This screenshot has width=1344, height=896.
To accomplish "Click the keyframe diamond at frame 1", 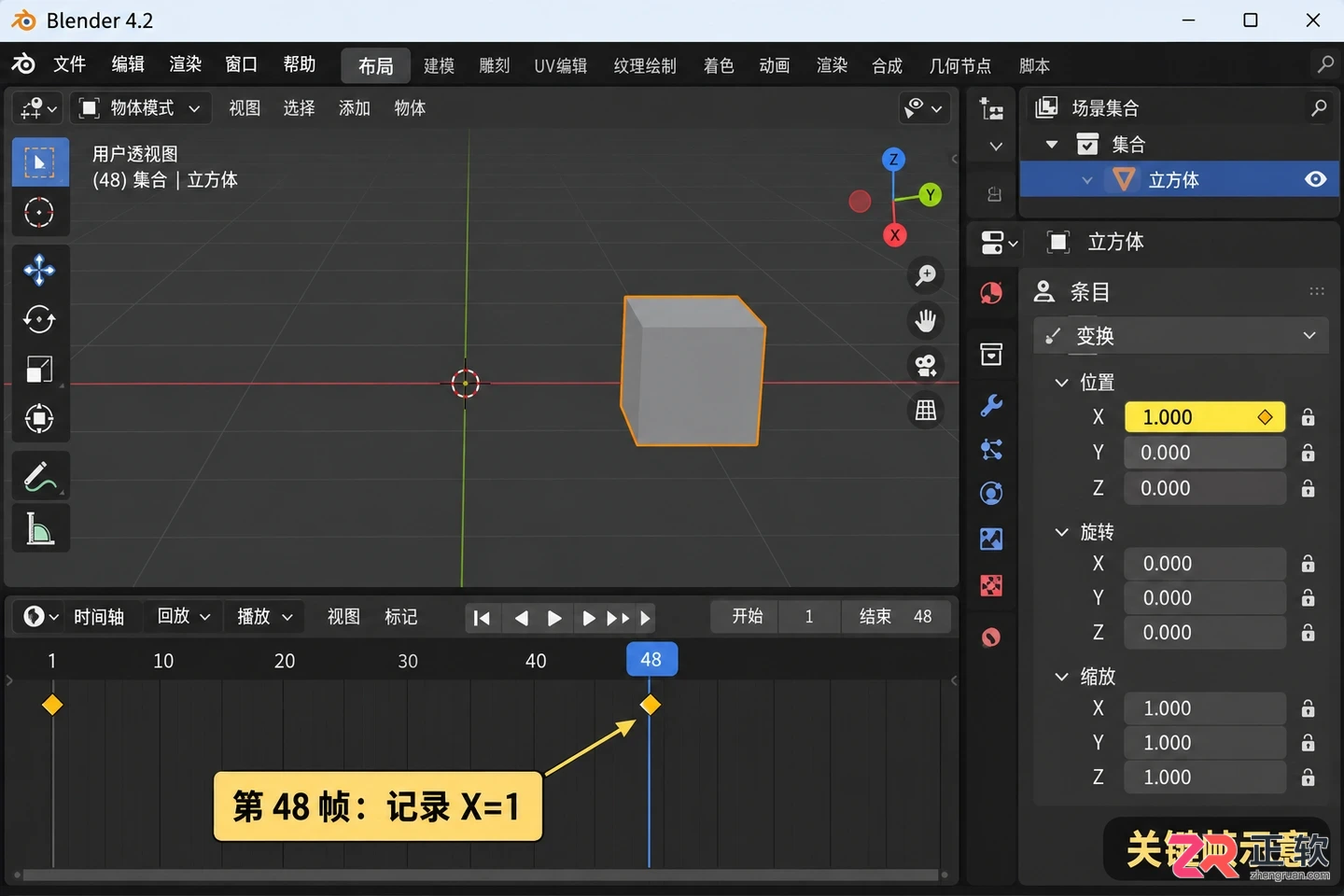I will click(52, 705).
